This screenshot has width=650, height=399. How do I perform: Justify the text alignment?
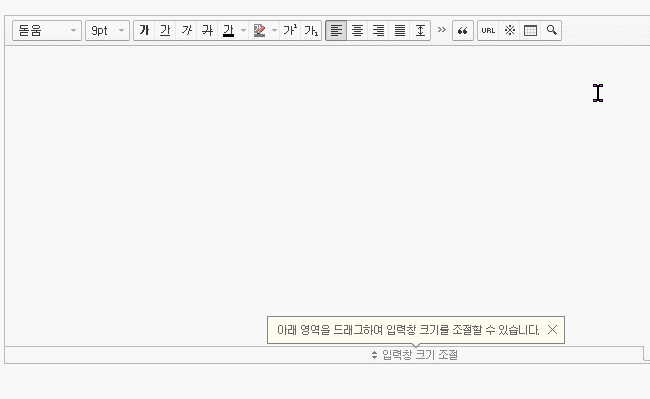click(400, 31)
